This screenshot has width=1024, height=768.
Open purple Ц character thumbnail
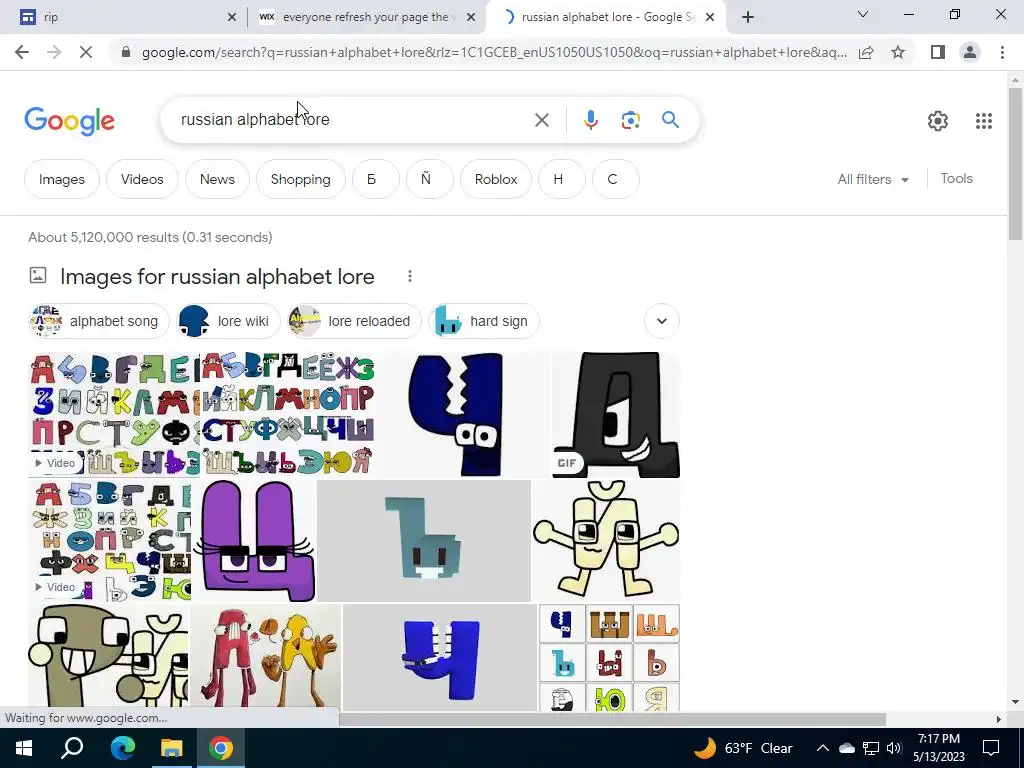(x=255, y=541)
